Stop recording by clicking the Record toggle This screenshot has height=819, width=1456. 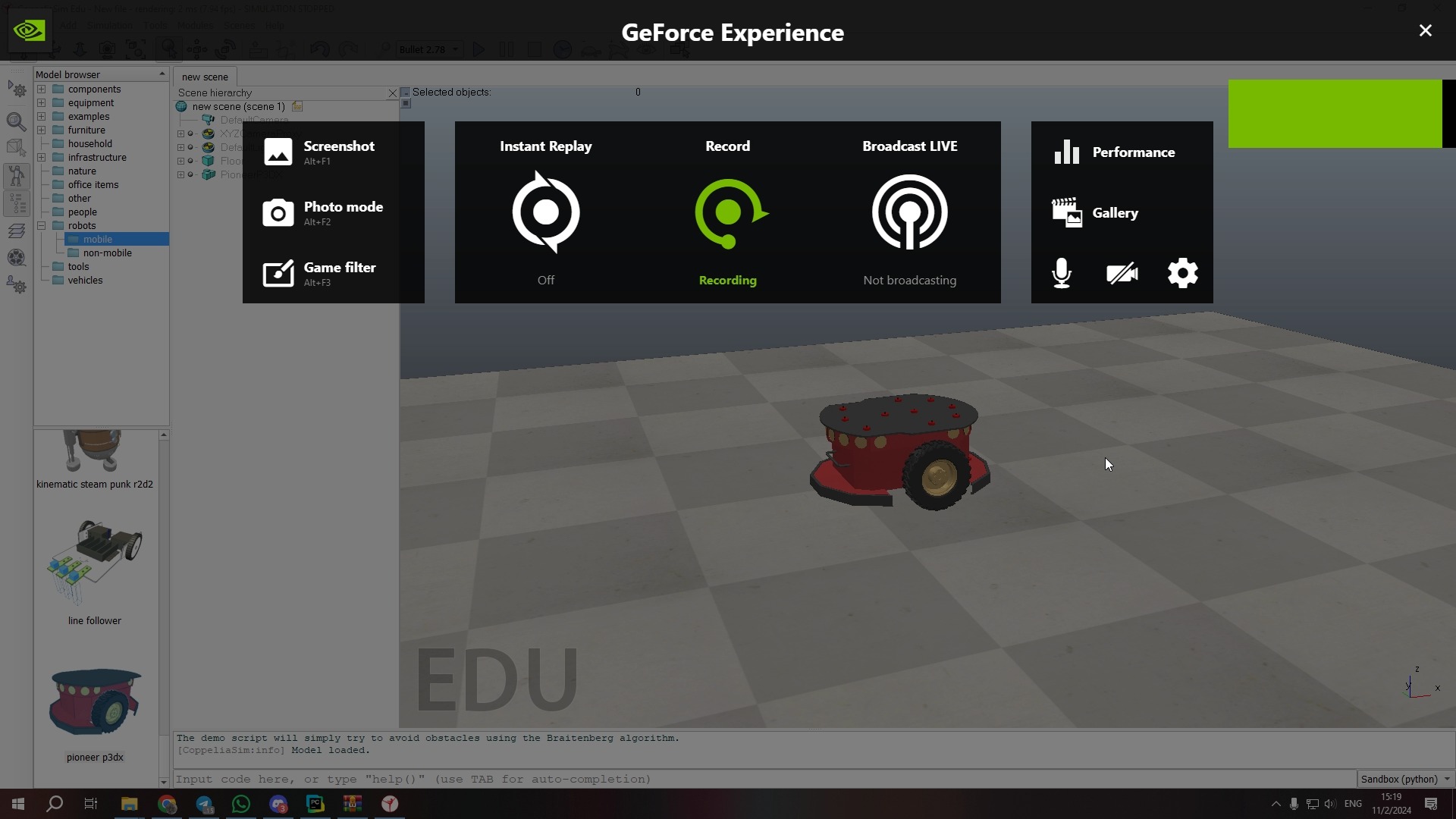click(728, 212)
